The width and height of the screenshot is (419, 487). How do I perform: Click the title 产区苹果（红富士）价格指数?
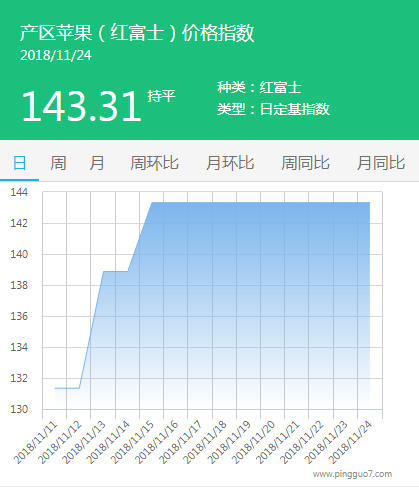[x=137, y=33]
